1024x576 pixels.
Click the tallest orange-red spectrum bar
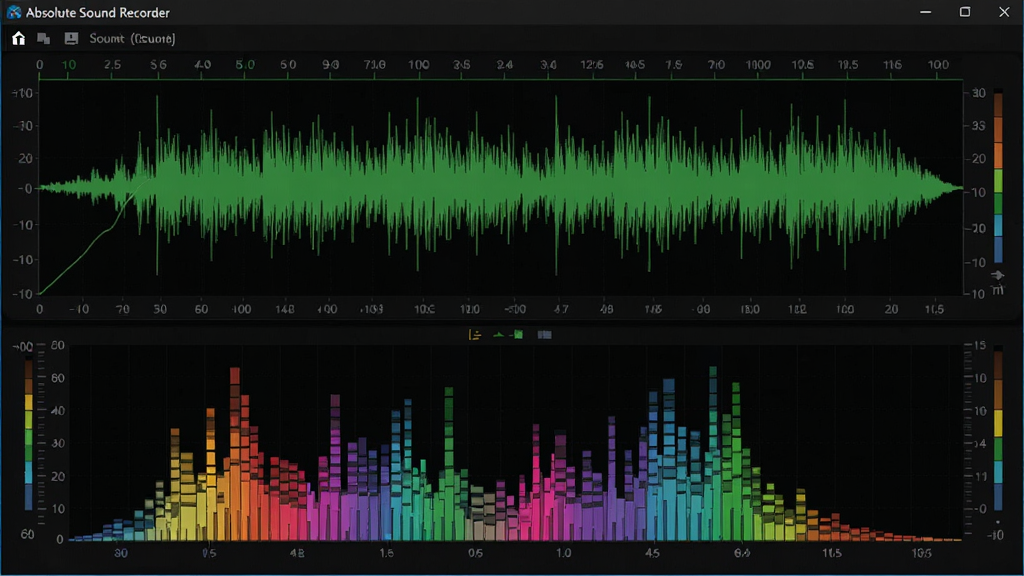[235, 453]
